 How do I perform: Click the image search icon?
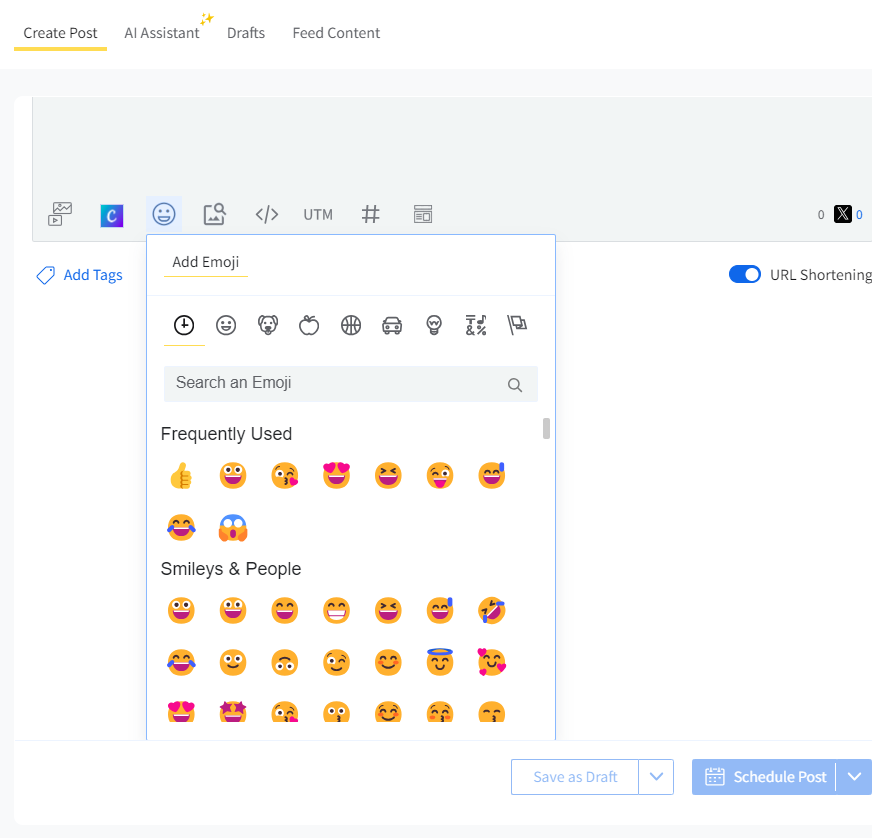click(x=215, y=214)
